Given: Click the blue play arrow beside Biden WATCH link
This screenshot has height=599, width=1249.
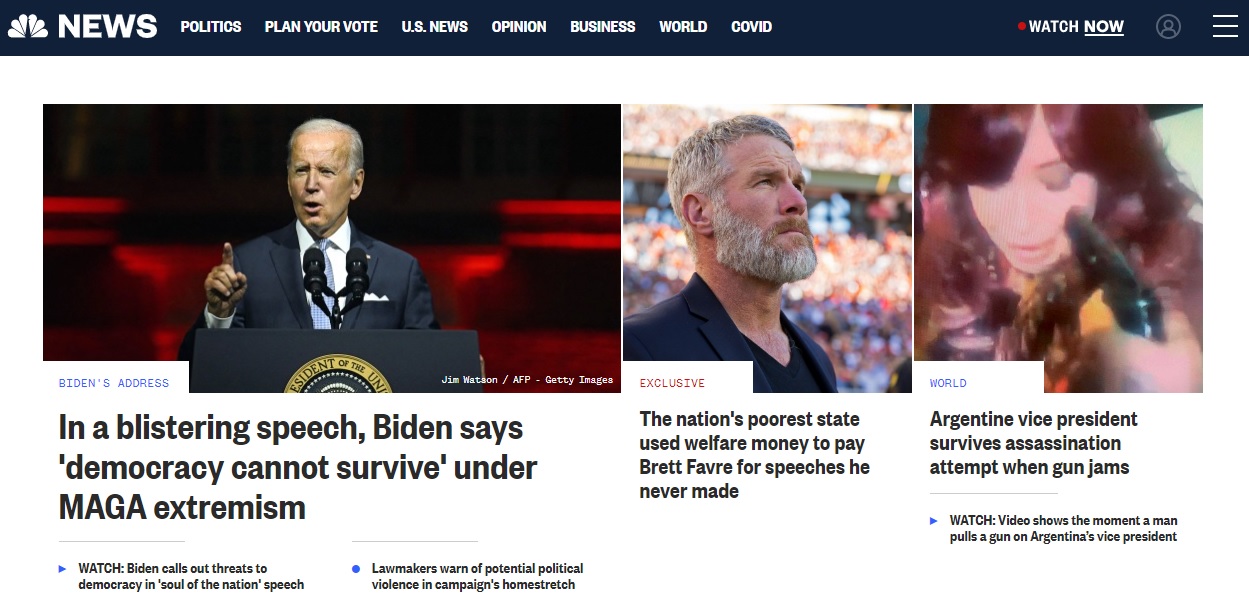Looking at the screenshot, I should point(63,569).
